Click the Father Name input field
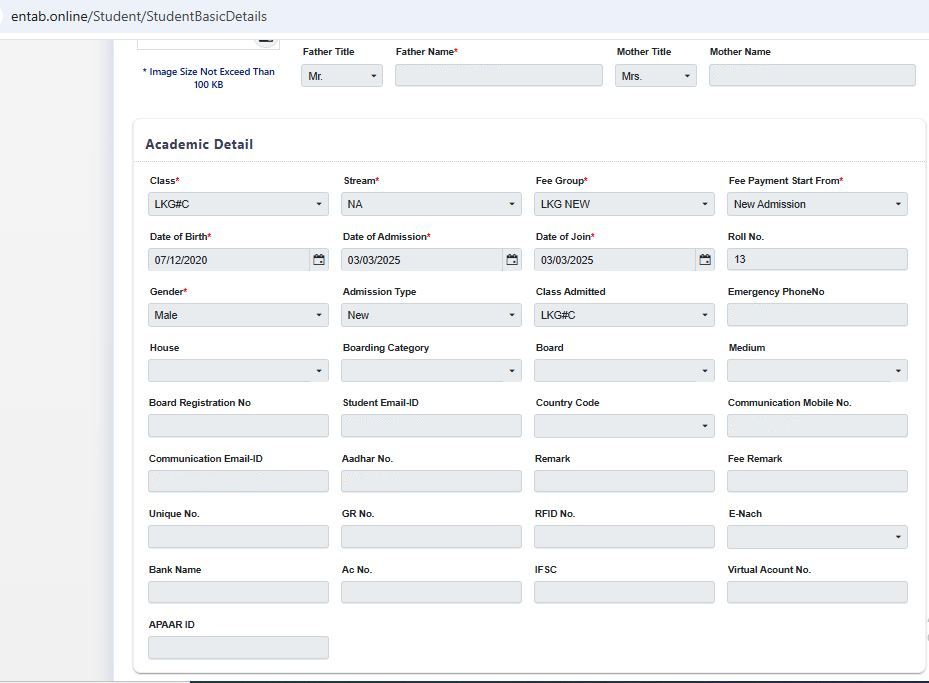929x683 pixels. tap(498, 76)
